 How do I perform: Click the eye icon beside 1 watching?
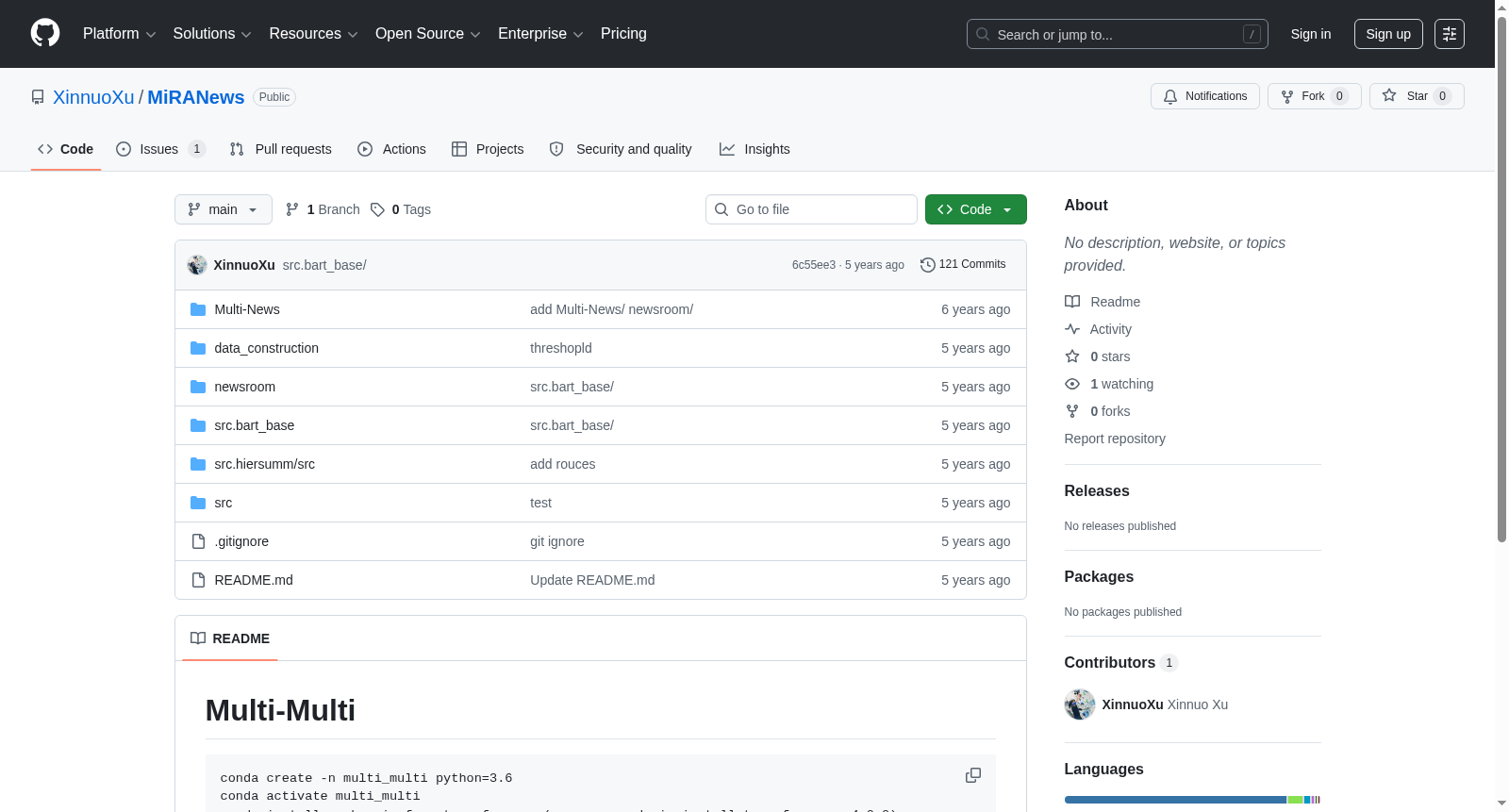[x=1072, y=384]
